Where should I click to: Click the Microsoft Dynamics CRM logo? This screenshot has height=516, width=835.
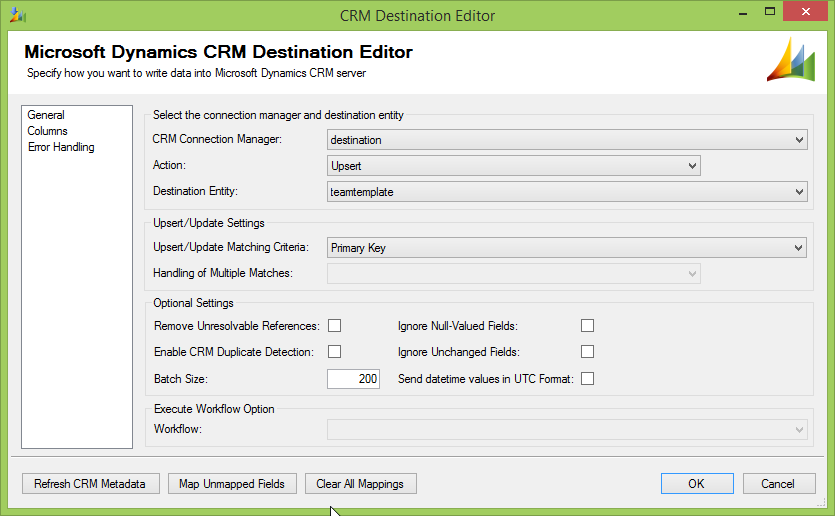[x=791, y=59]
